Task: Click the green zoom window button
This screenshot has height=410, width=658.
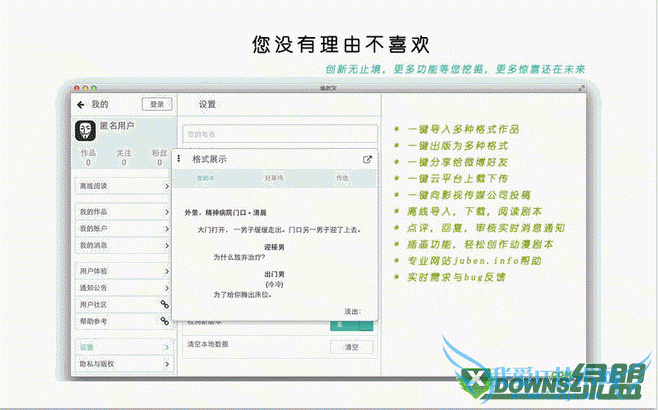Action: click(94, 88)
